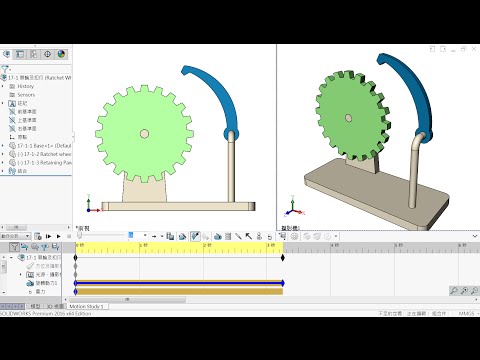Click the Calculate motion study icon
The height and width of the screenshot is (360, 480).
click(x=38, y=236)
